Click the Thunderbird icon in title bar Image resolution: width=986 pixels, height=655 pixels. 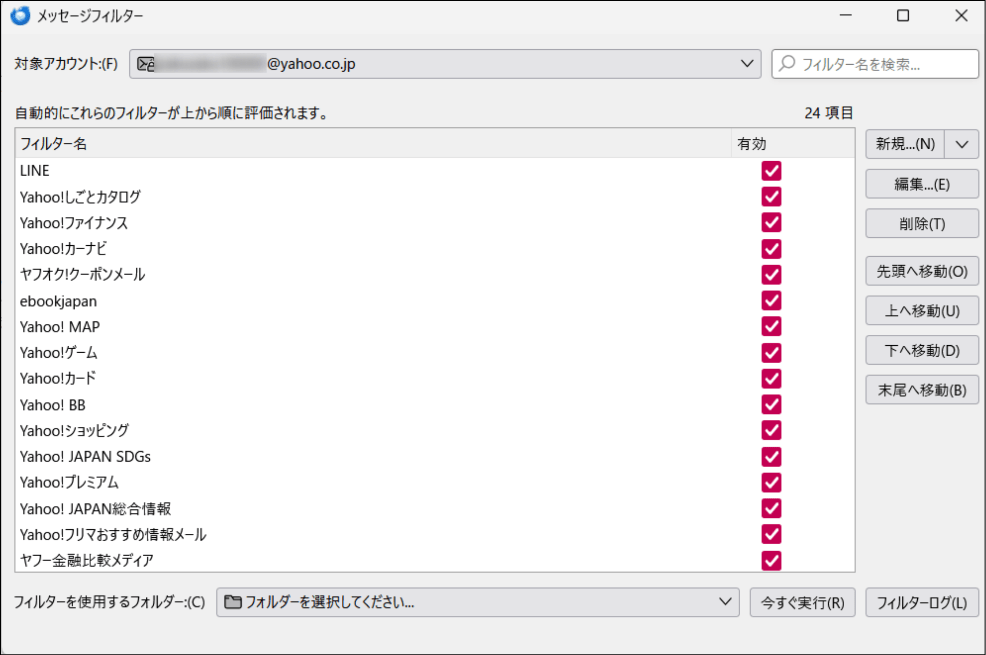point(18,16)
